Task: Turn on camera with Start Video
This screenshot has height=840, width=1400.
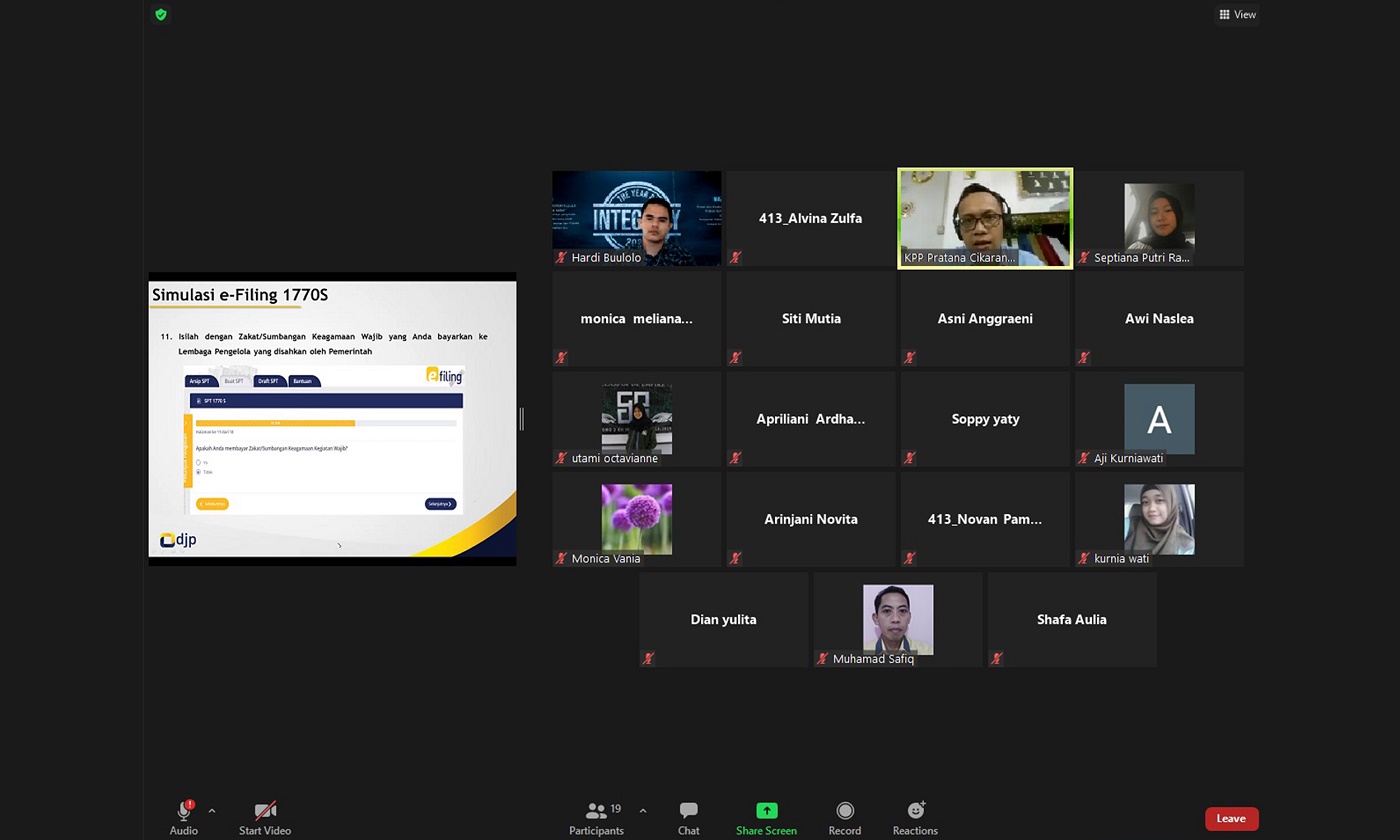Action: 265,817
